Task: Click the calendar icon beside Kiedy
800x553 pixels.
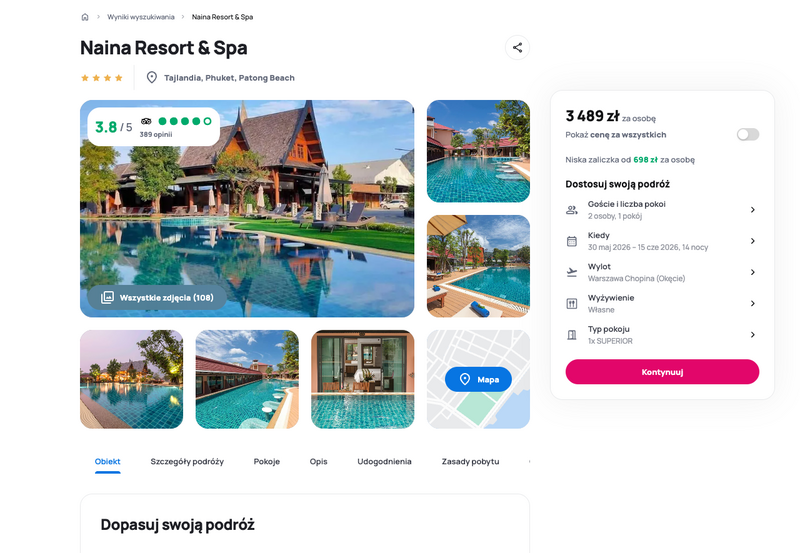Action: click(572, 241)
